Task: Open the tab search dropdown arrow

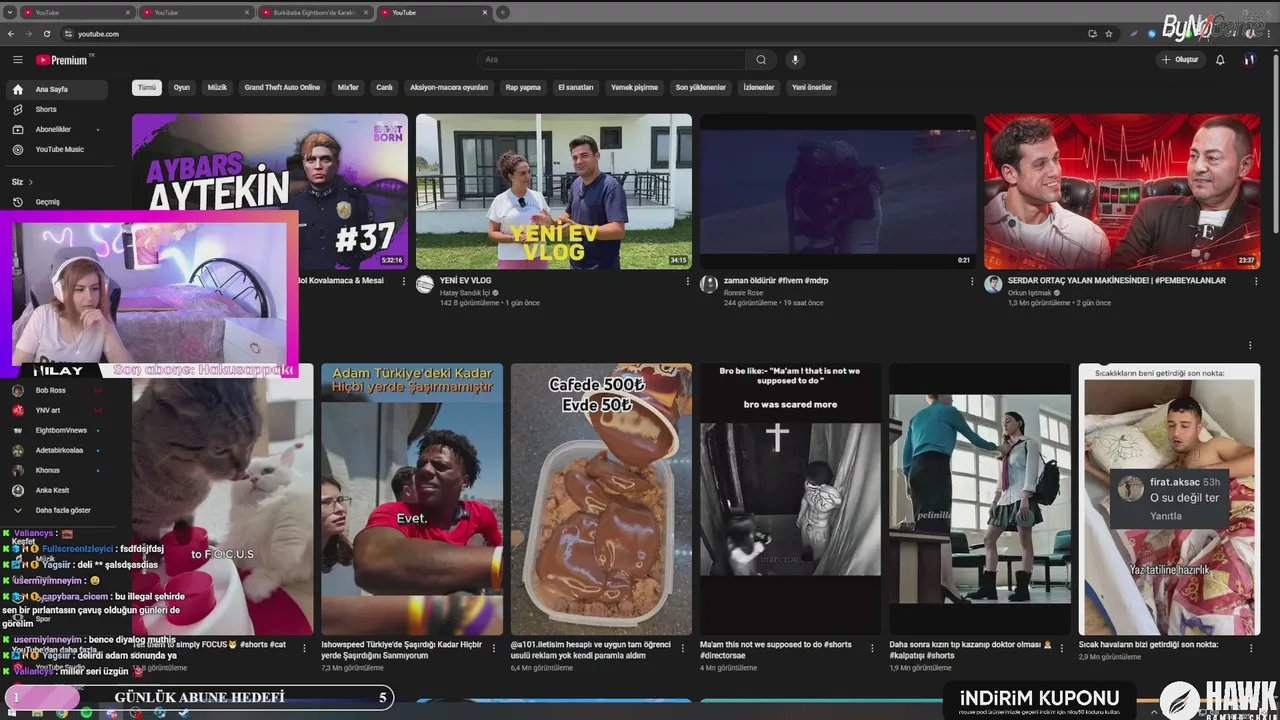Action: 10,12
